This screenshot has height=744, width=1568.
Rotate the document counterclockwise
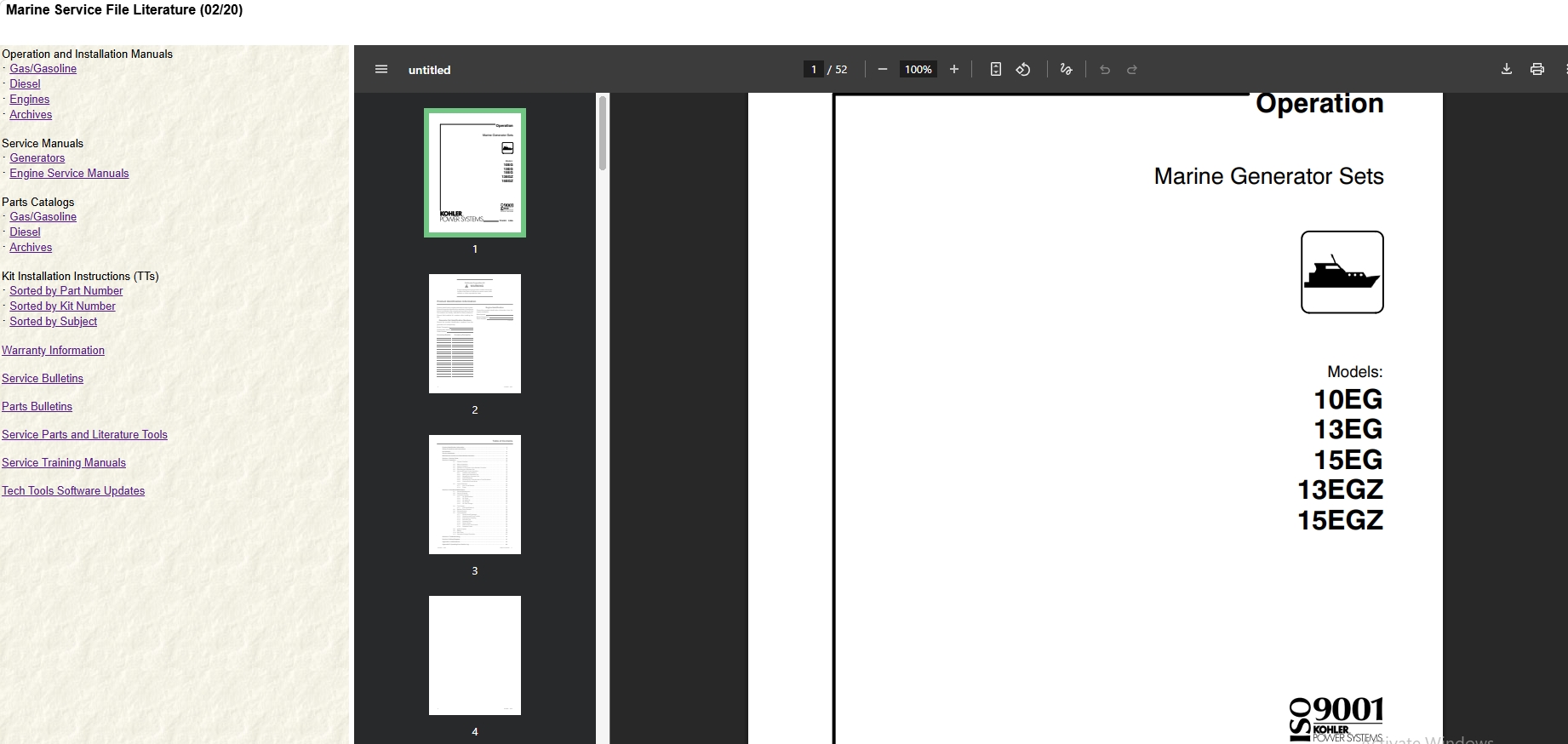click(x=1023, y=70)
